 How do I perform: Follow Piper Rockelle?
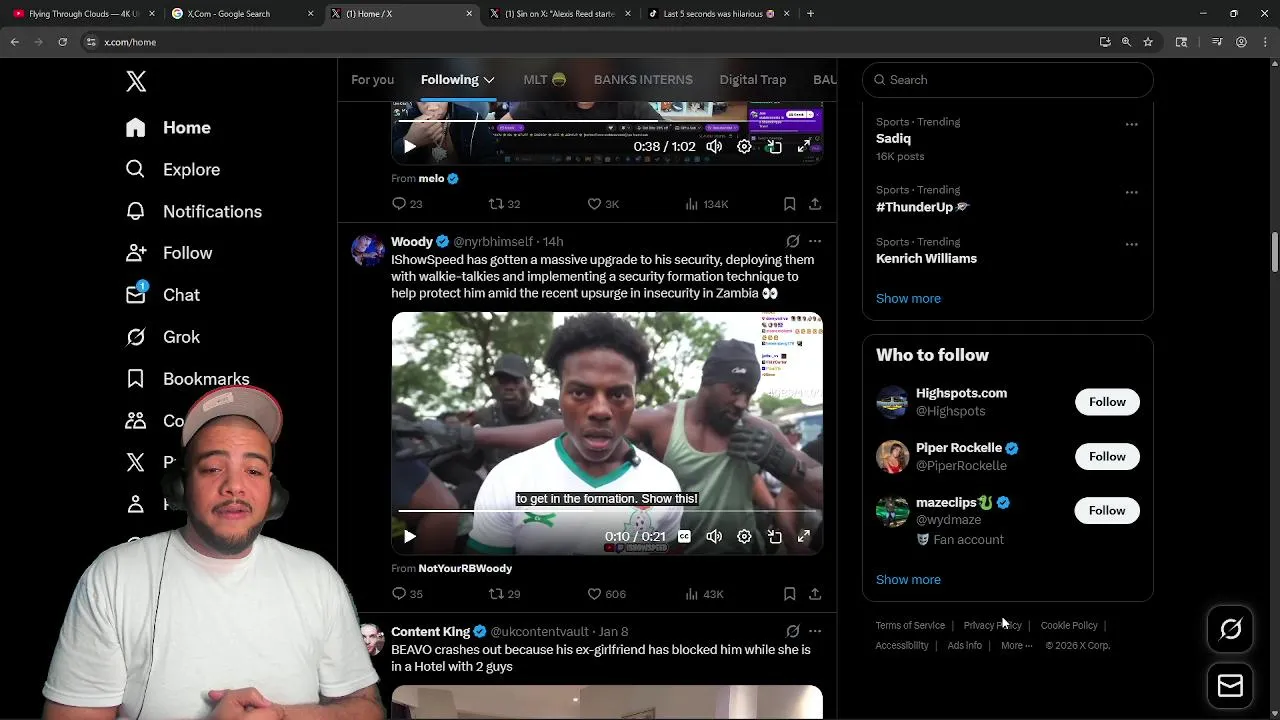coord(1107,457)
